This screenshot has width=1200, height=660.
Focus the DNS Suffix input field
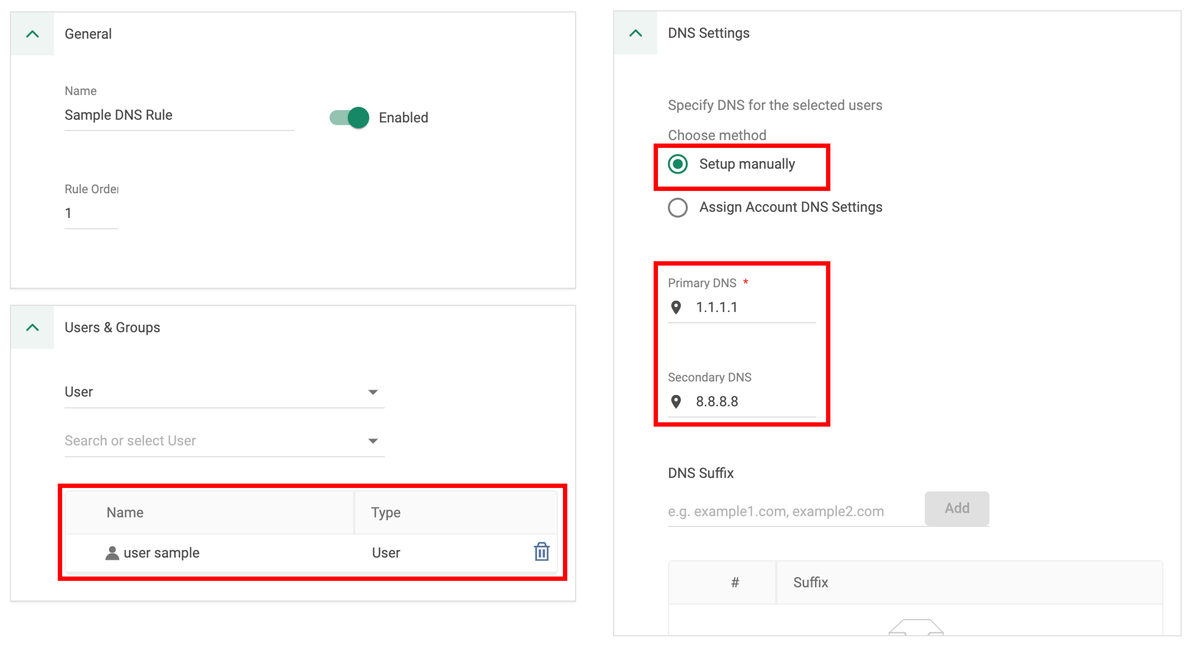pos(795,511)
